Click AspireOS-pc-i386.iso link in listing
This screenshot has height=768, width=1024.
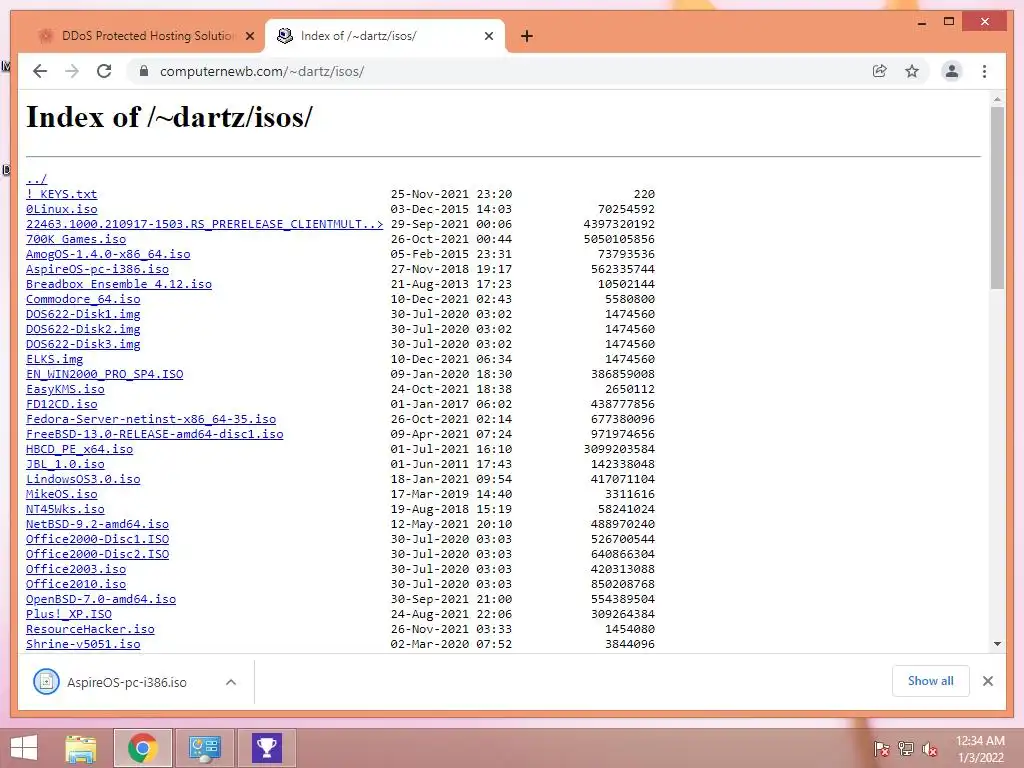coord(97,269)
